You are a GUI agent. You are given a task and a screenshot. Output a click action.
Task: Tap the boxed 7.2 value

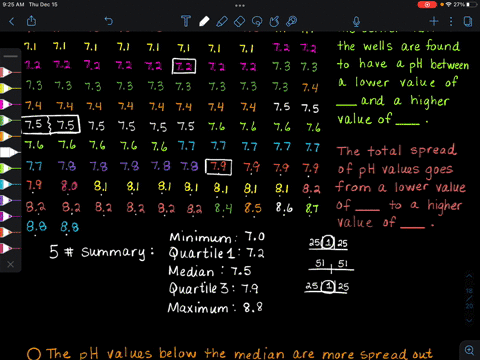(x=184, y=66)
